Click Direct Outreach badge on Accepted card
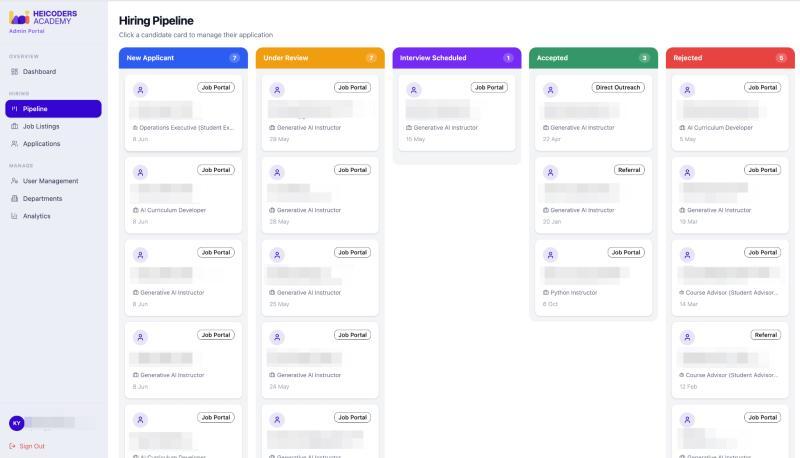The width and height of the screenshot is (800, 458). pyautogui.click(x=618, y=88)
